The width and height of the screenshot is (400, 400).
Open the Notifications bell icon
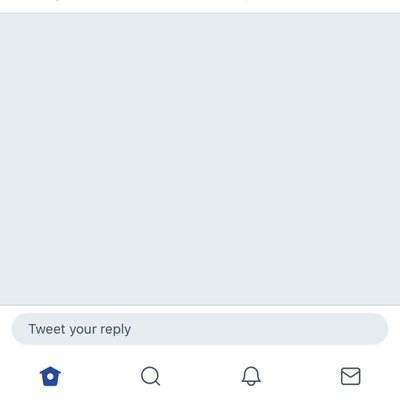251,376
